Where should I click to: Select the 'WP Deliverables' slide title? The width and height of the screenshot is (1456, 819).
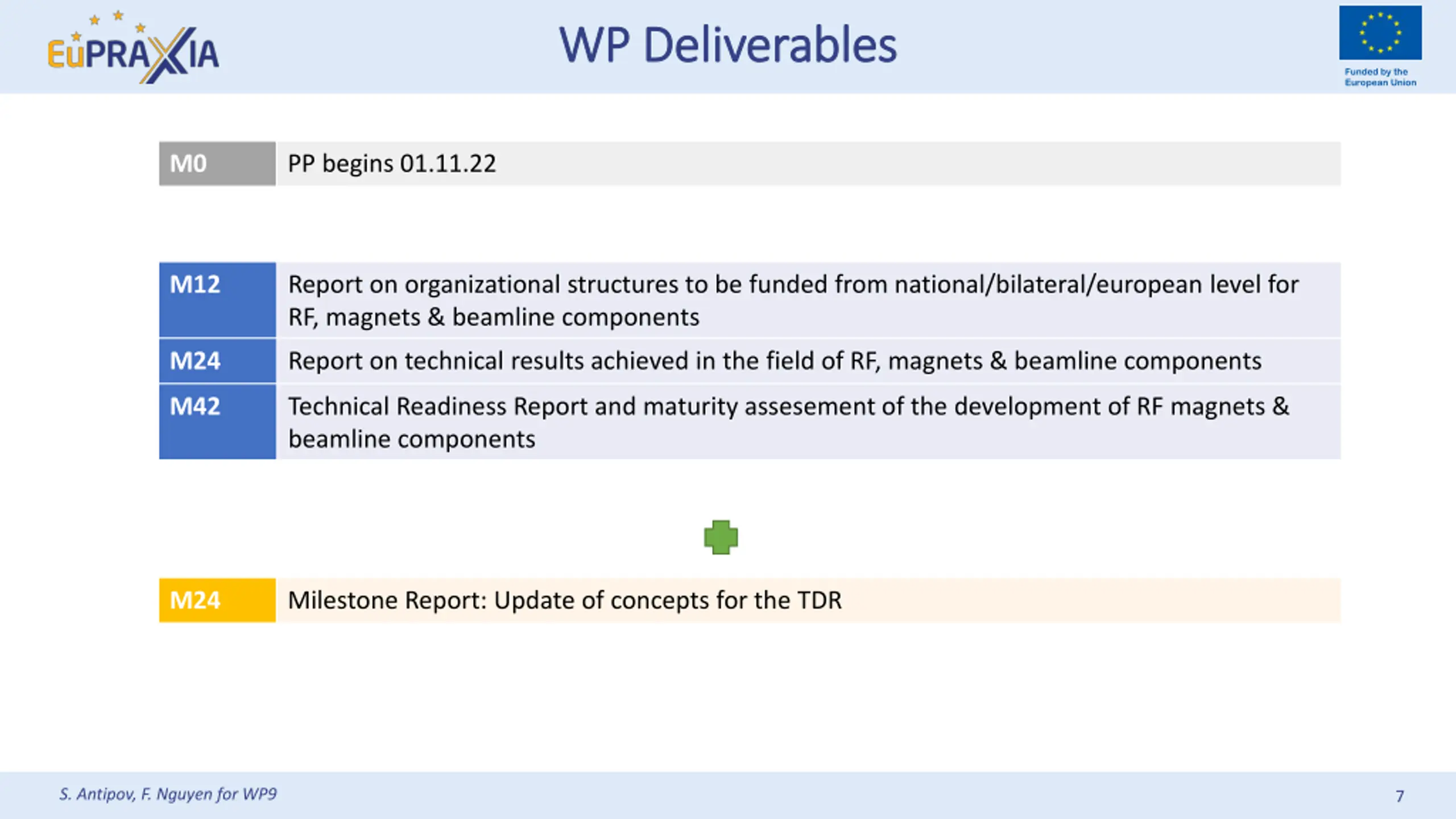point(727,44)
